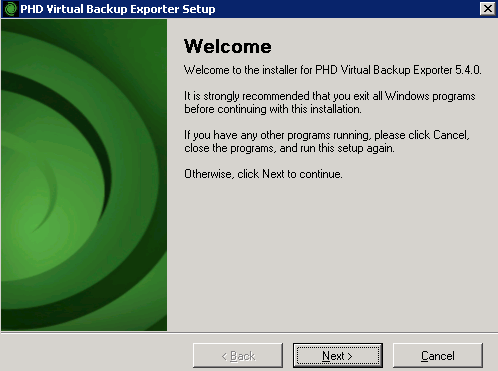Click the 'It is strongly recommended' paragraph
498x371 pixels.
330,103
